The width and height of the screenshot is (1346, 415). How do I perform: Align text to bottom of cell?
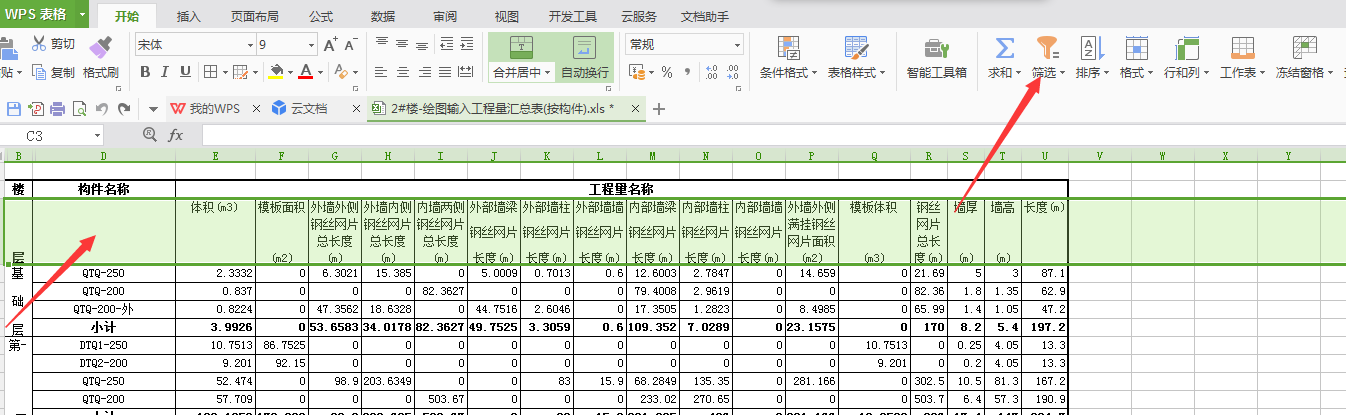click(x=423, y=44)
